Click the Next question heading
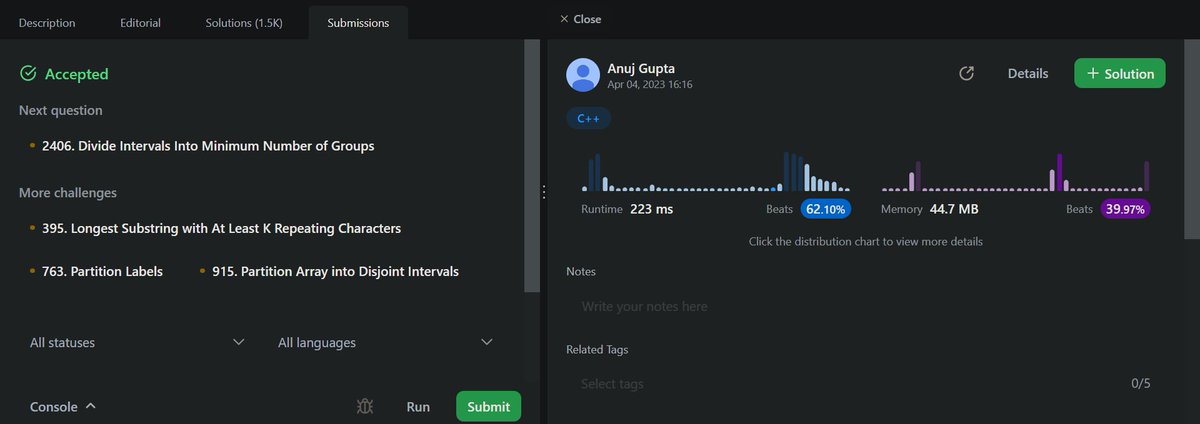Screen dimensions: 1200x424 click(61, 111)
